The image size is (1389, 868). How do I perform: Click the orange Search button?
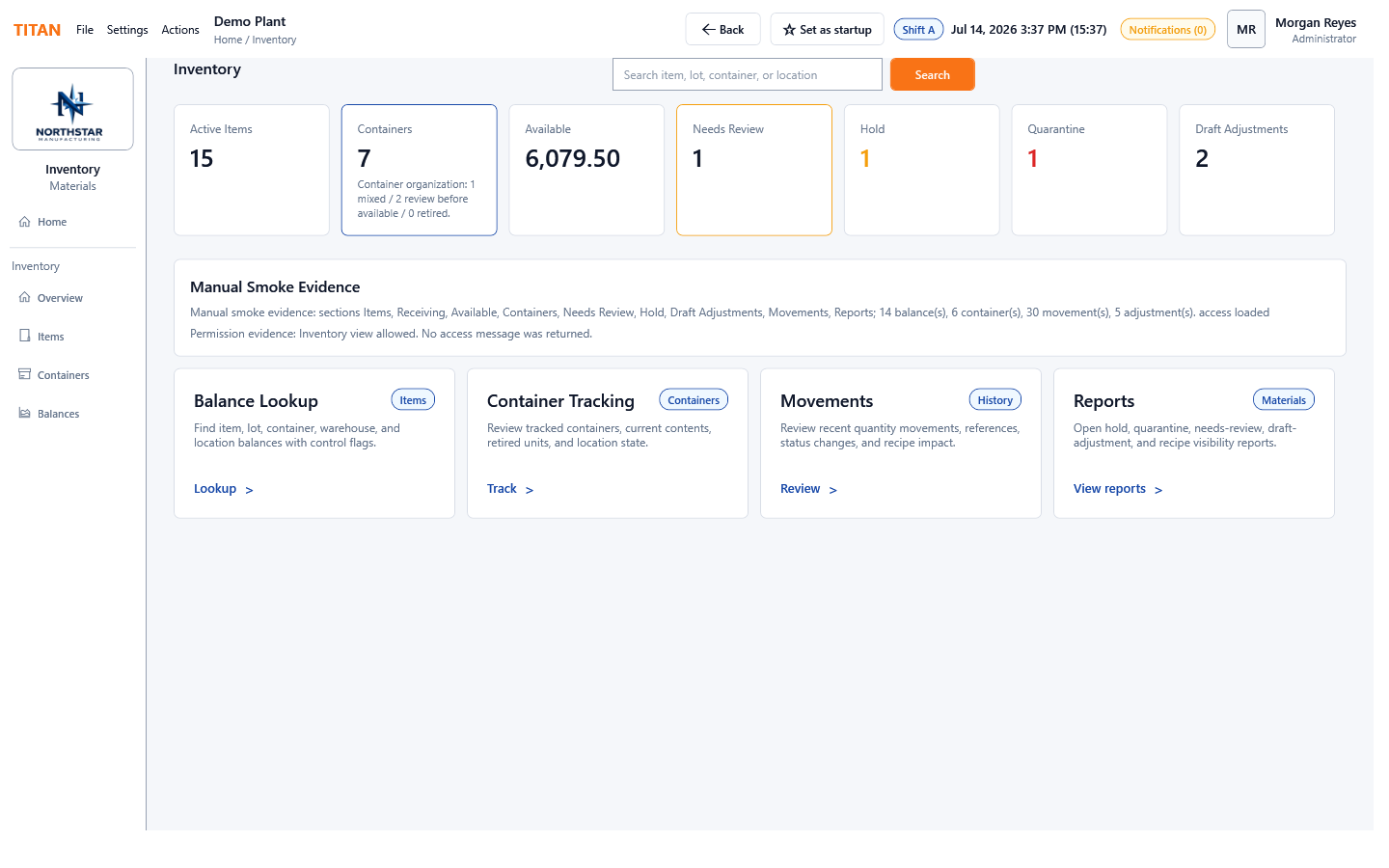932,74
